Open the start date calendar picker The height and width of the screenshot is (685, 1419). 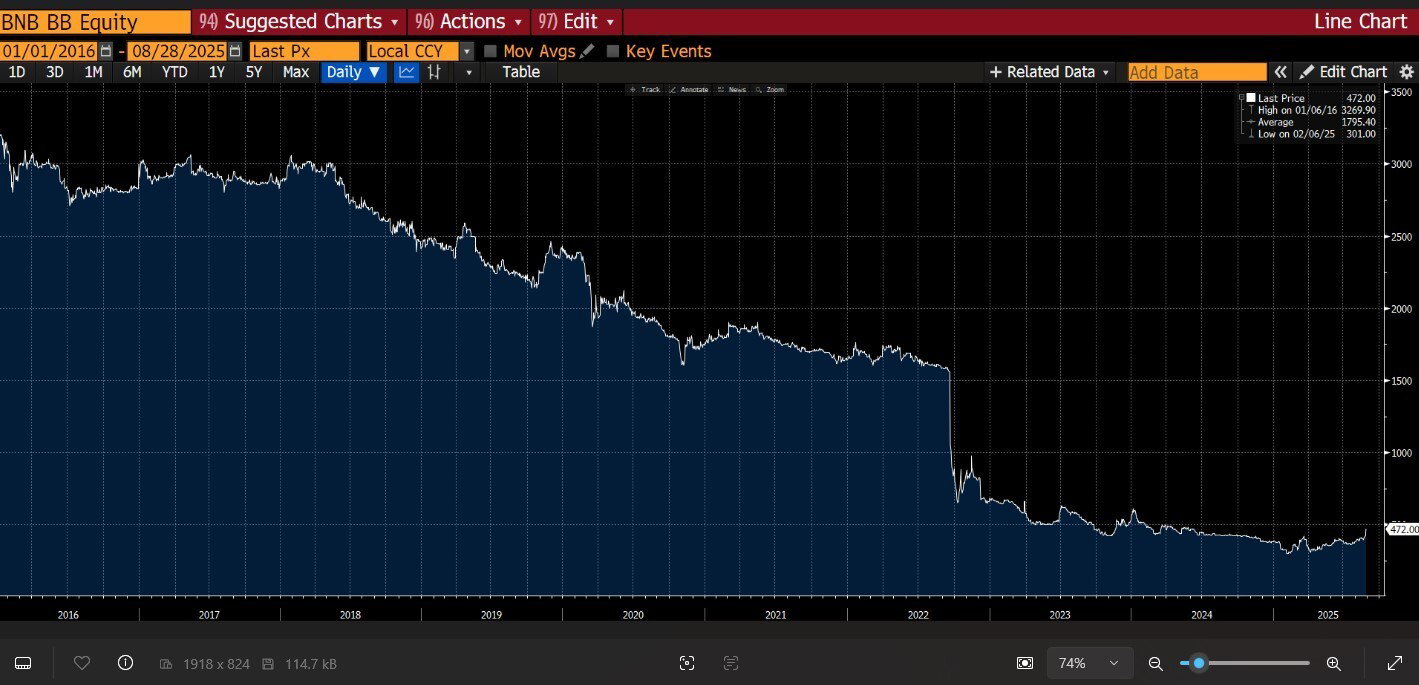click(106, 51)
